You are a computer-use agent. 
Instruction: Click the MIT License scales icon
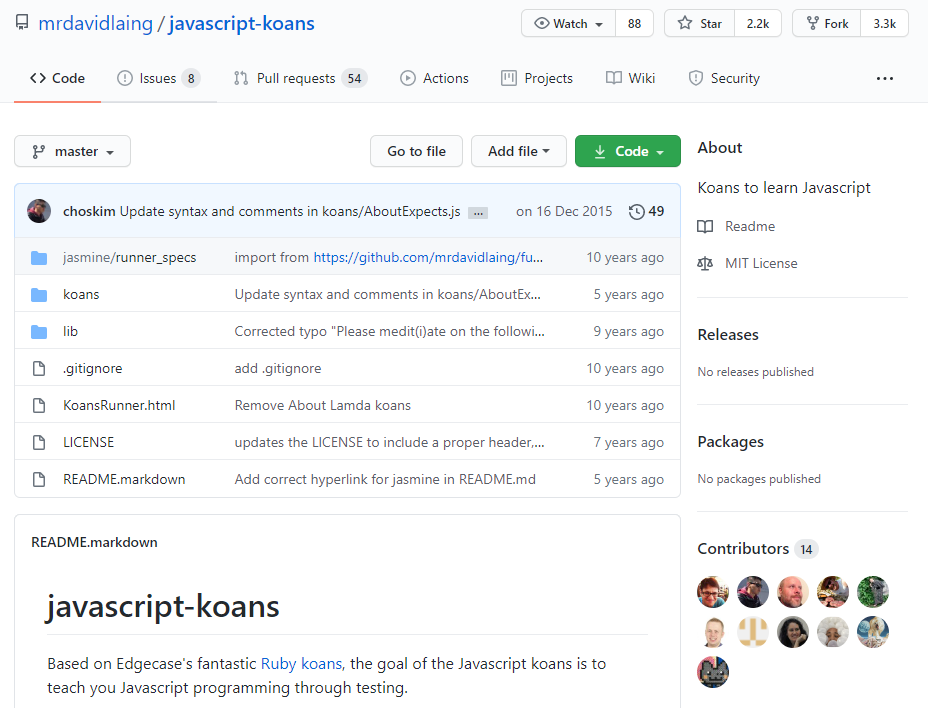[705, 263]
